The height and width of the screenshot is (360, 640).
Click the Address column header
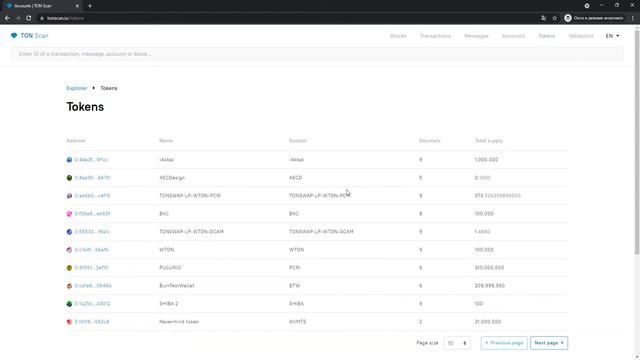[76, 141]
